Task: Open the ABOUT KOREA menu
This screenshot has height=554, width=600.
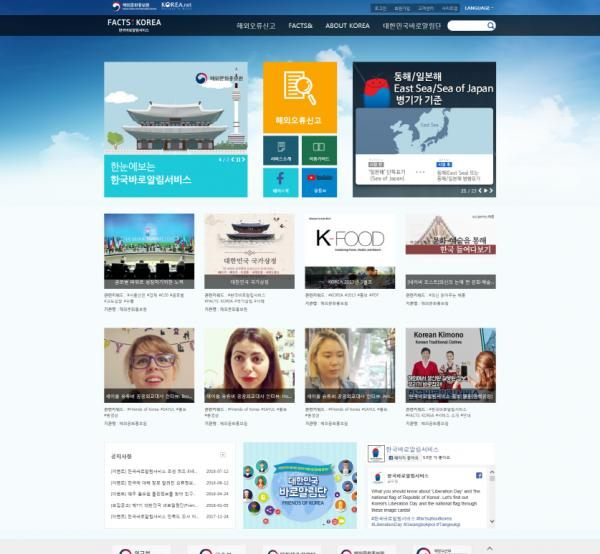Action: [347, 26]
